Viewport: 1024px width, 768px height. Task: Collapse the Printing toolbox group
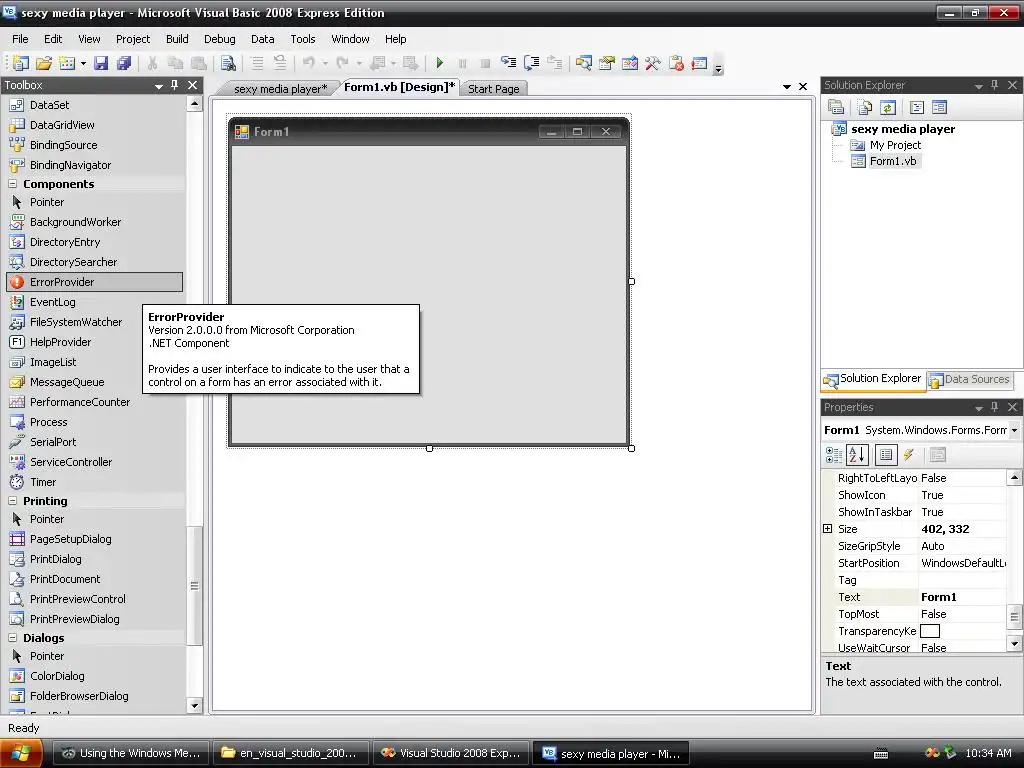click(12, 501)
